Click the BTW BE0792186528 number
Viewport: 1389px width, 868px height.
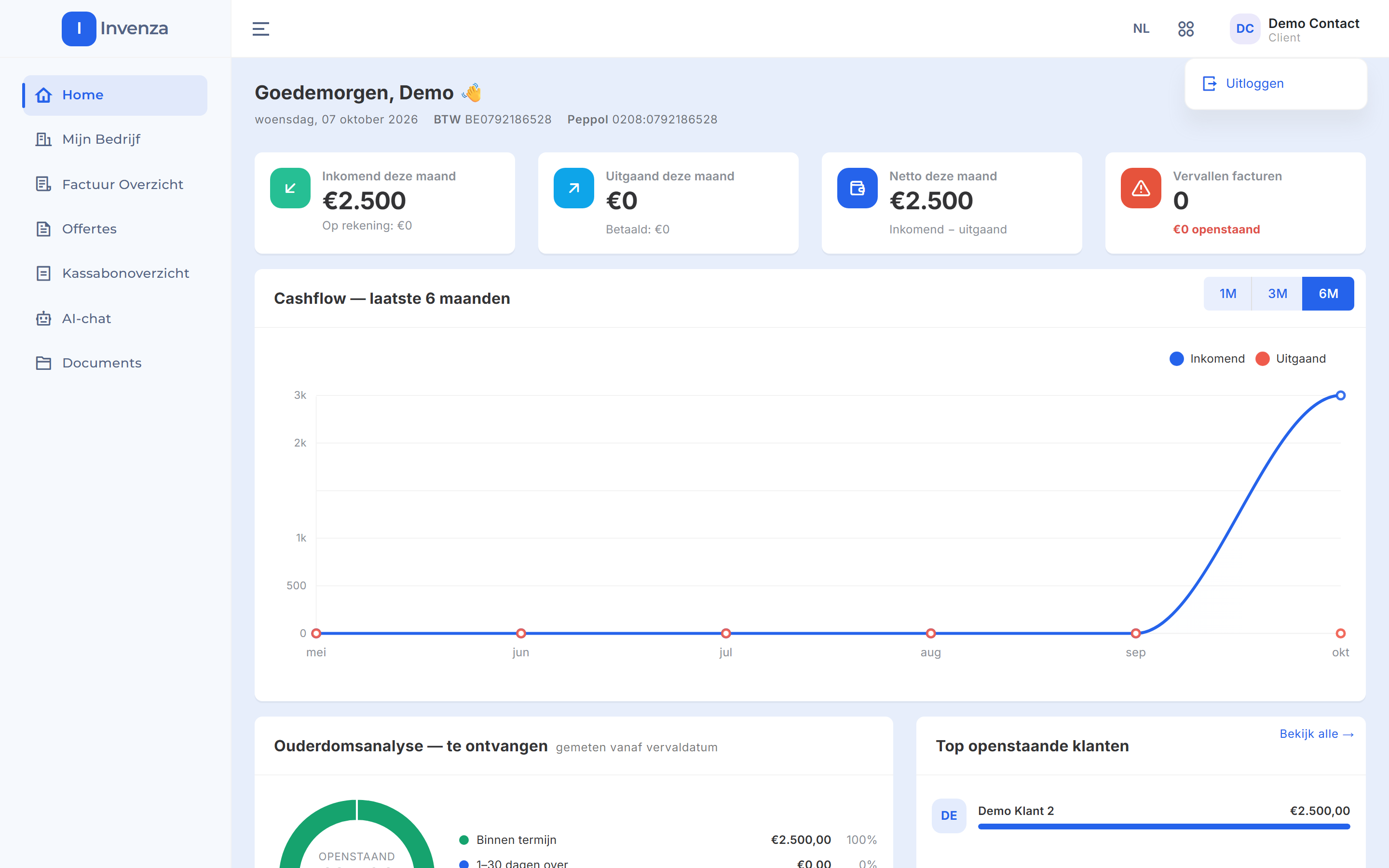click(x=492, y=120)
